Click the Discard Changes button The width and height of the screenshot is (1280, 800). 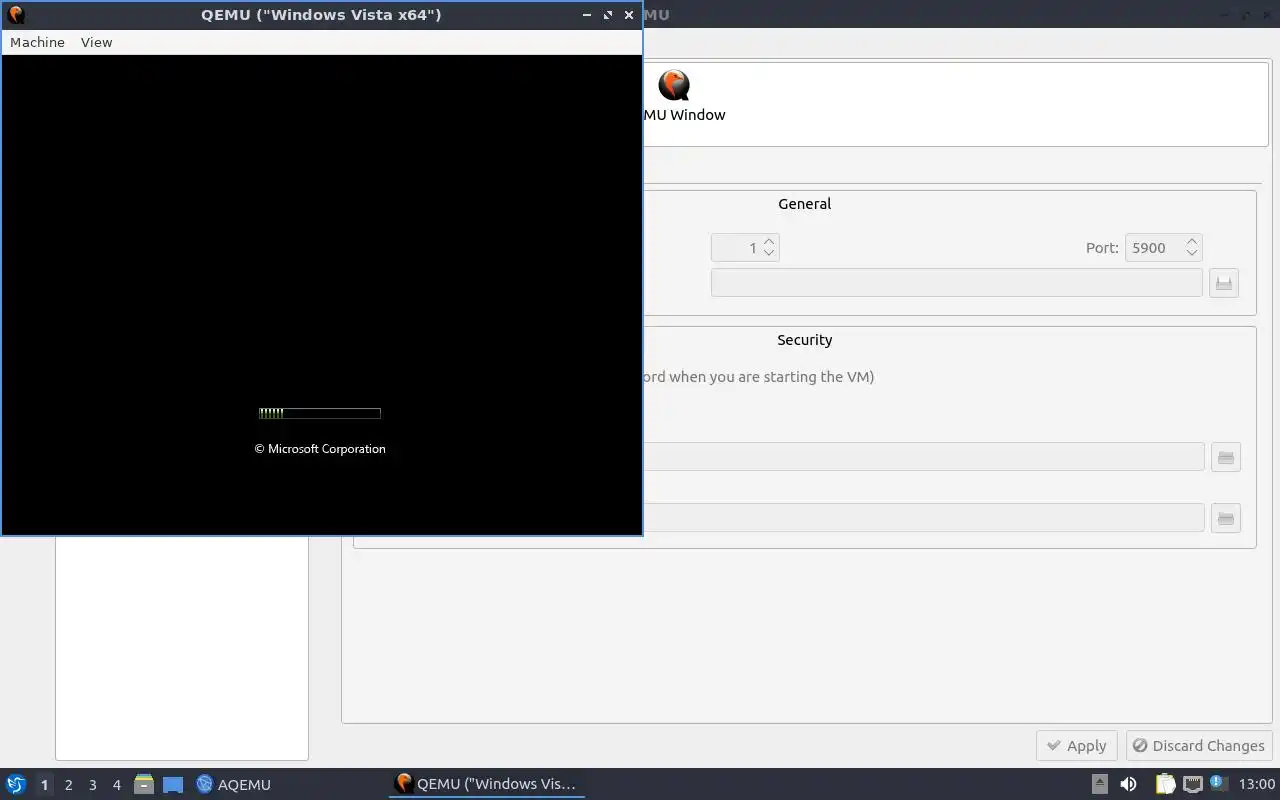(x=1199, y=746)
